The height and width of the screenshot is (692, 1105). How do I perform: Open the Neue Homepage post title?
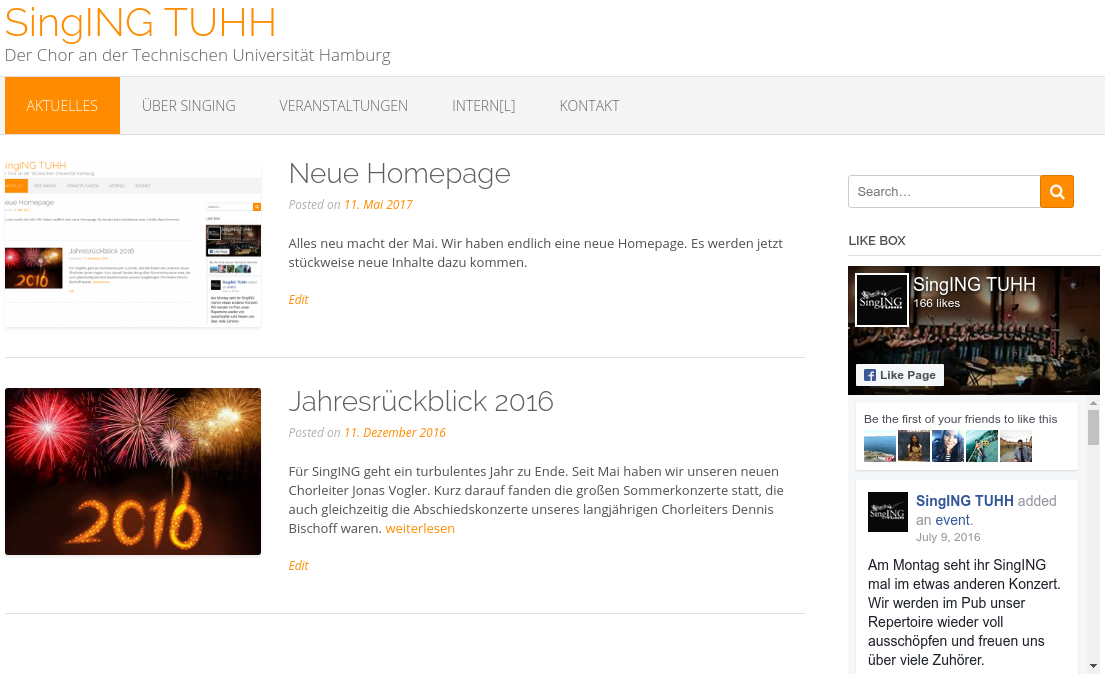click(x=399, y=173)
